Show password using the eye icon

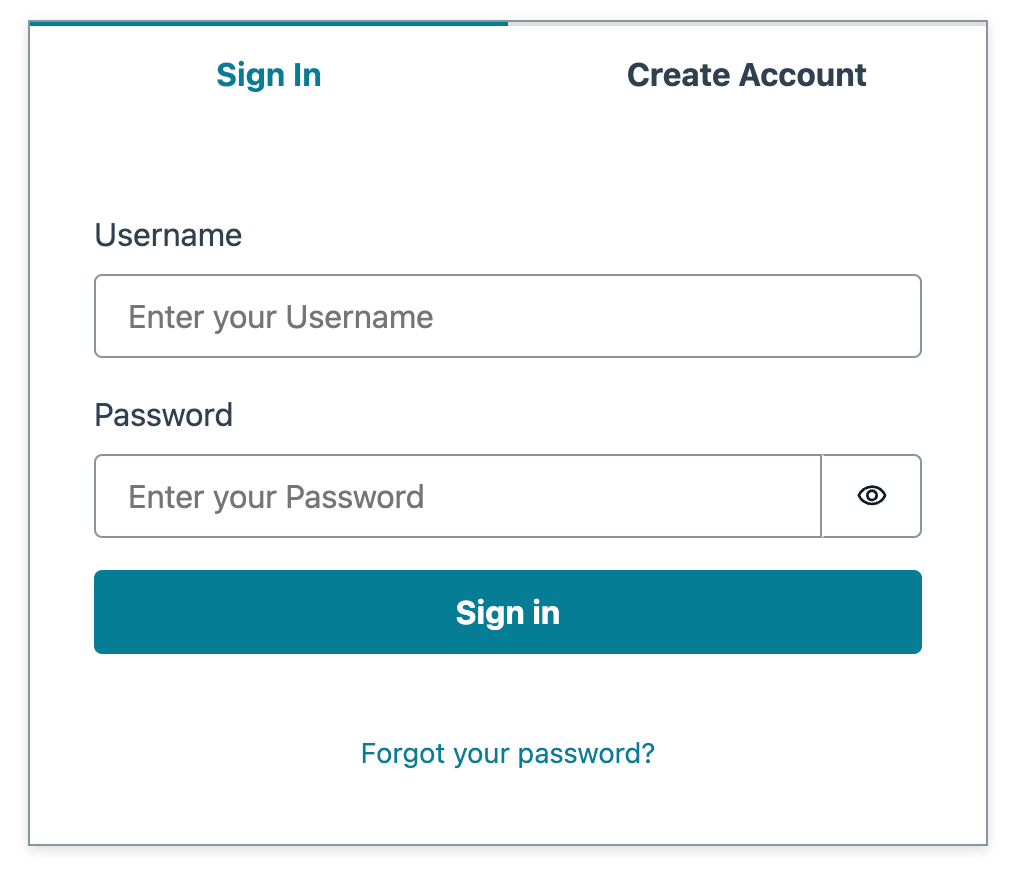point(871,496)
